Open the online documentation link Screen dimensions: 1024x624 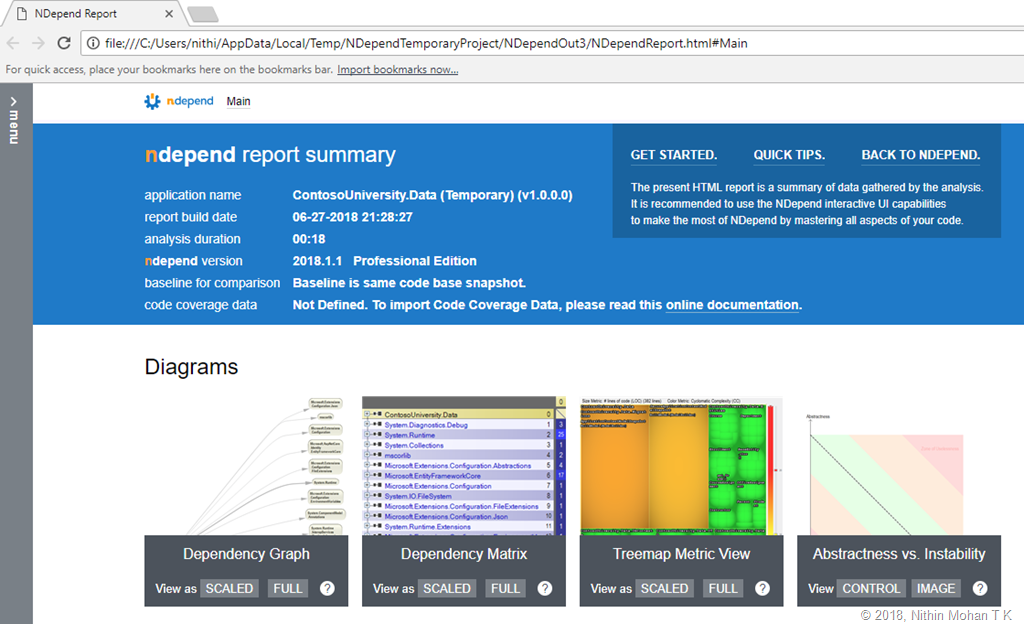[732, 305]
